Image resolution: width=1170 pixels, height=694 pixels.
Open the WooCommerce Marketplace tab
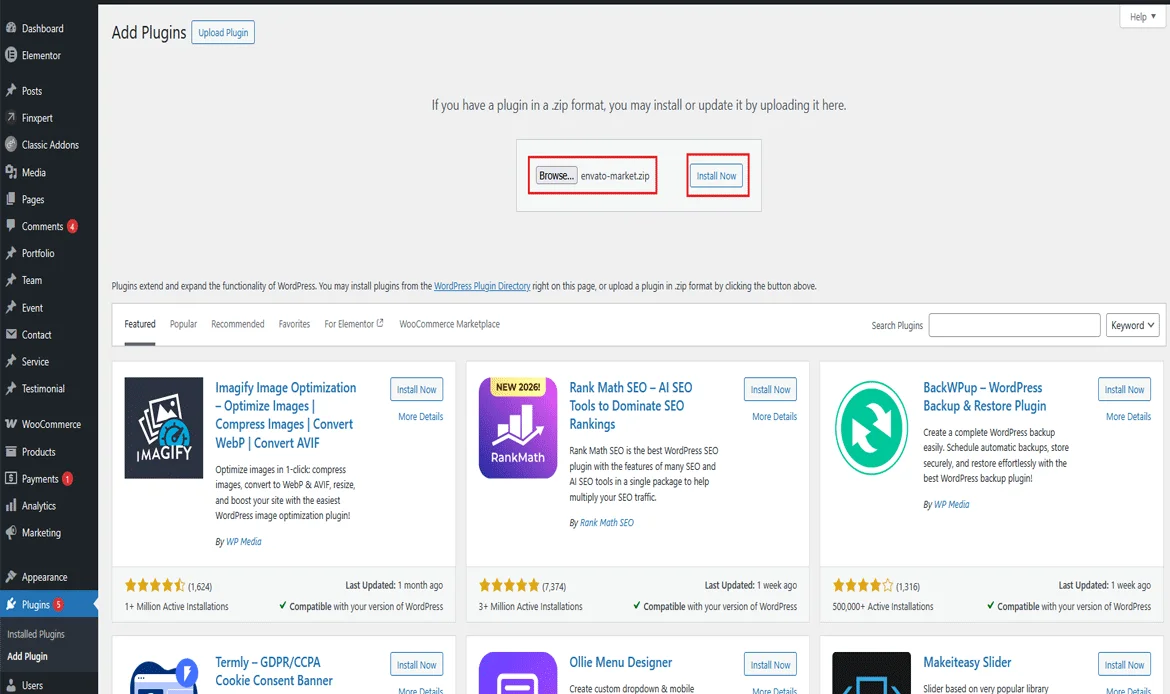coord(449,324)
